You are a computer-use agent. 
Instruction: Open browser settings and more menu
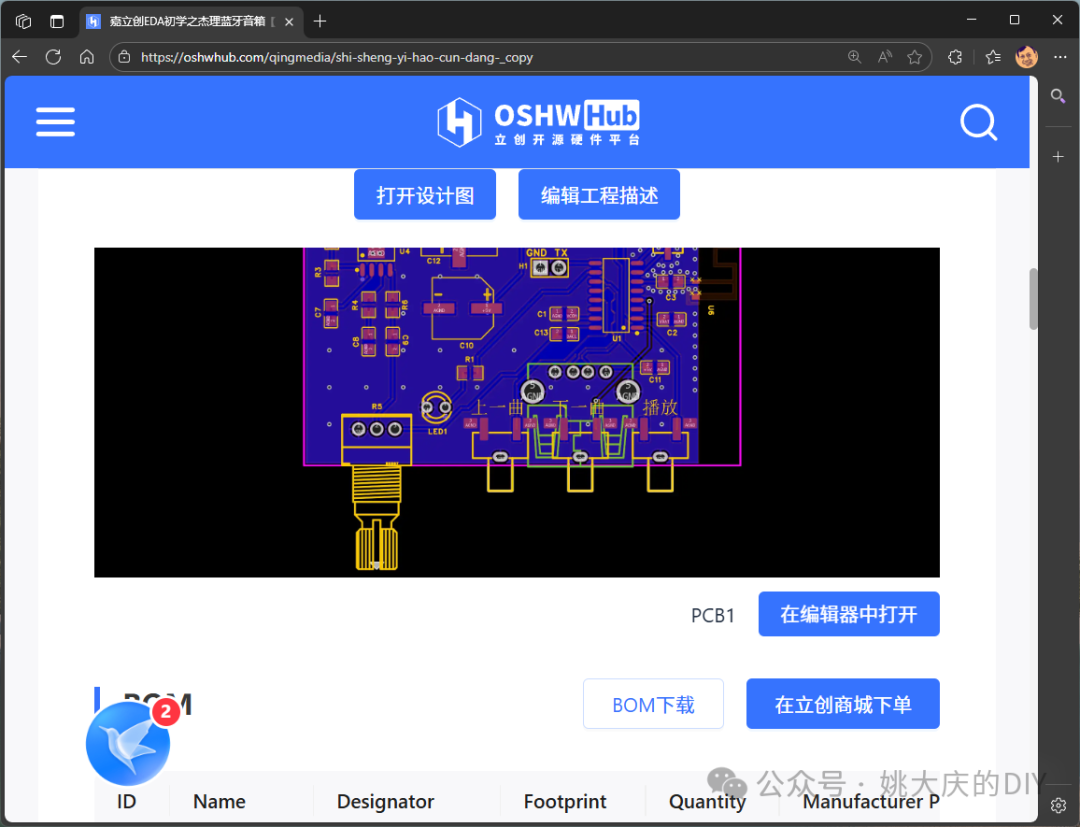(1060, 57)
